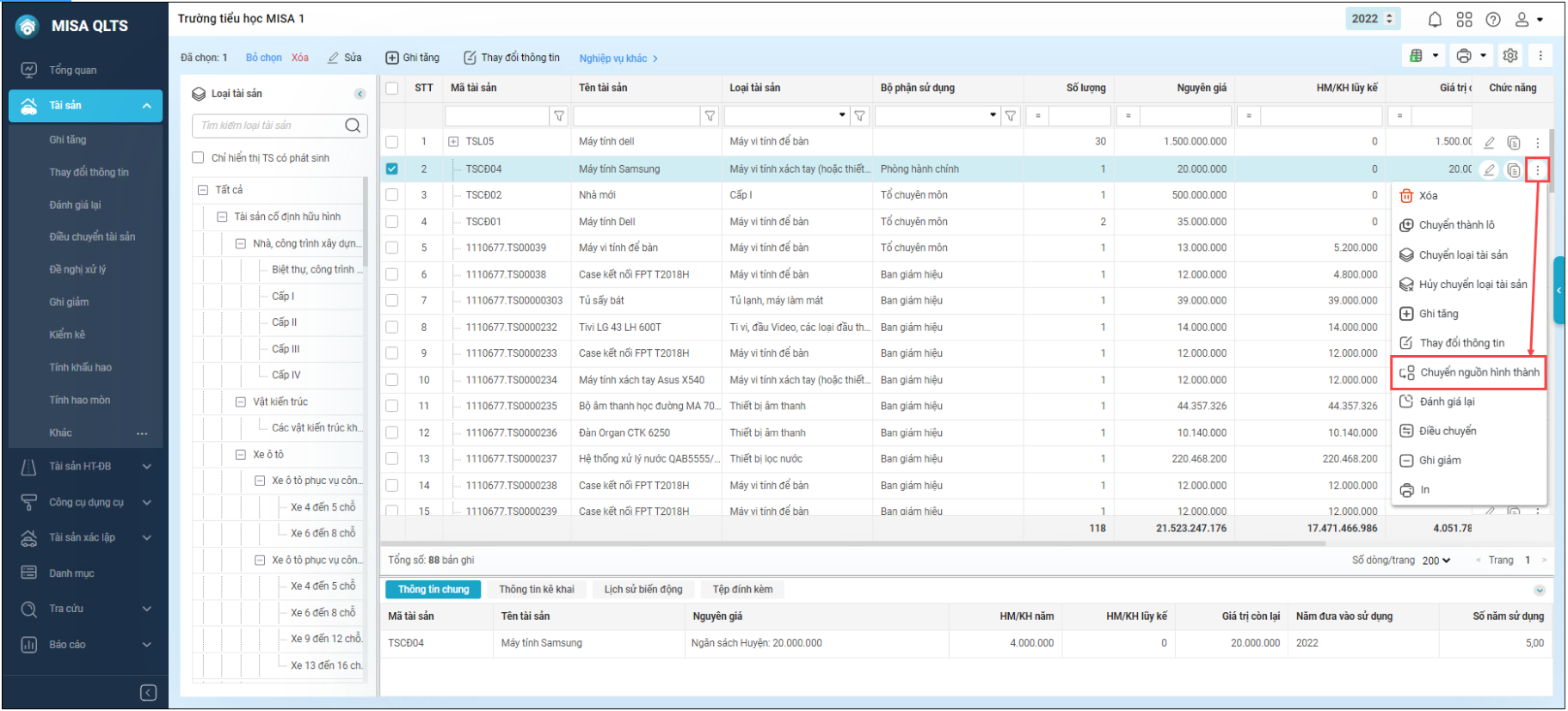The height and width of the screenshot is (711, 1568).
Task: Click the Excel export icon
Action: (1416, 56)
